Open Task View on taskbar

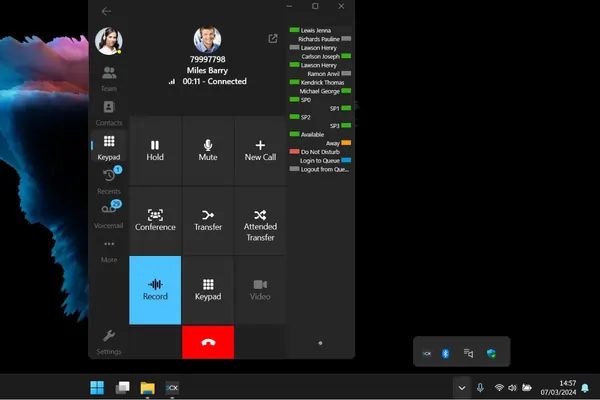(x=122, y=387)
